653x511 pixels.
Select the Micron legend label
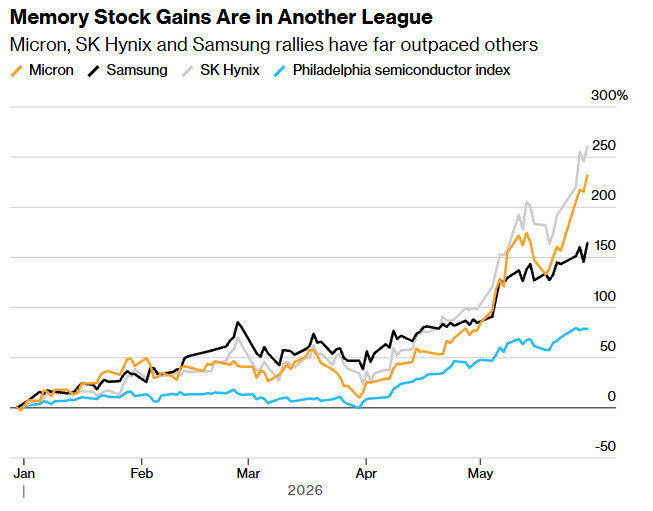pos(51,70)
